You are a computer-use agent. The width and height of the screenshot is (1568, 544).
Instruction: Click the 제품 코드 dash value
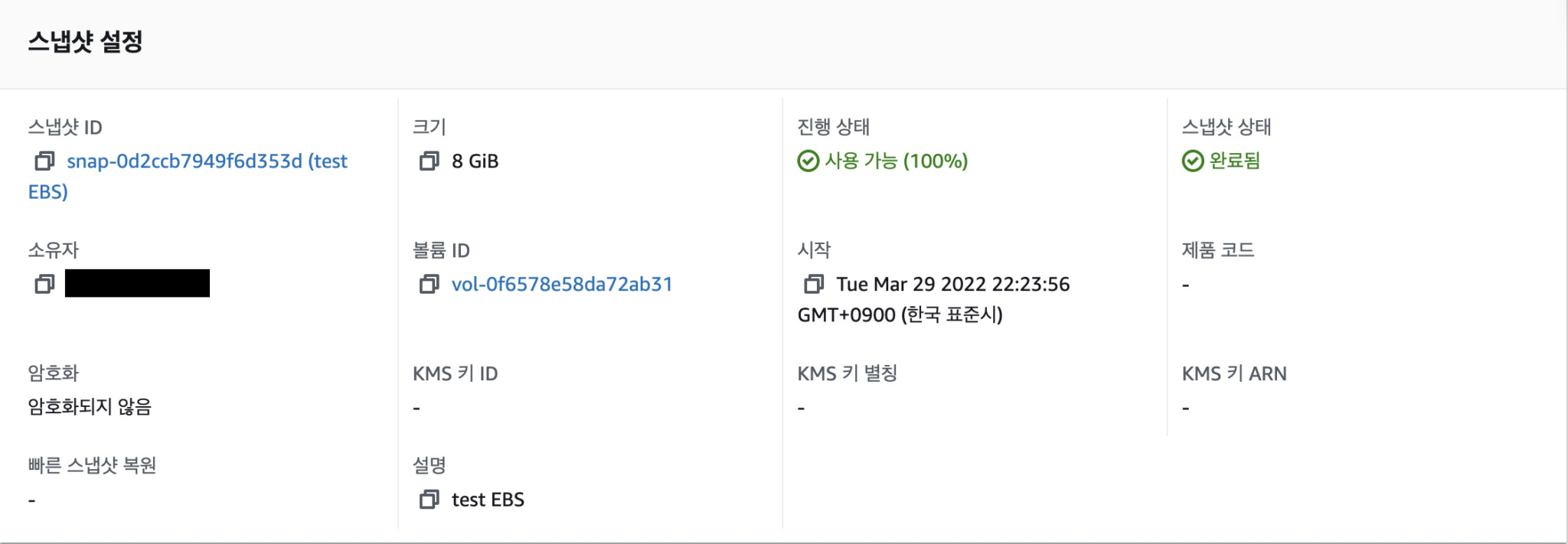pyautogui.click(x=1187, y=284)
